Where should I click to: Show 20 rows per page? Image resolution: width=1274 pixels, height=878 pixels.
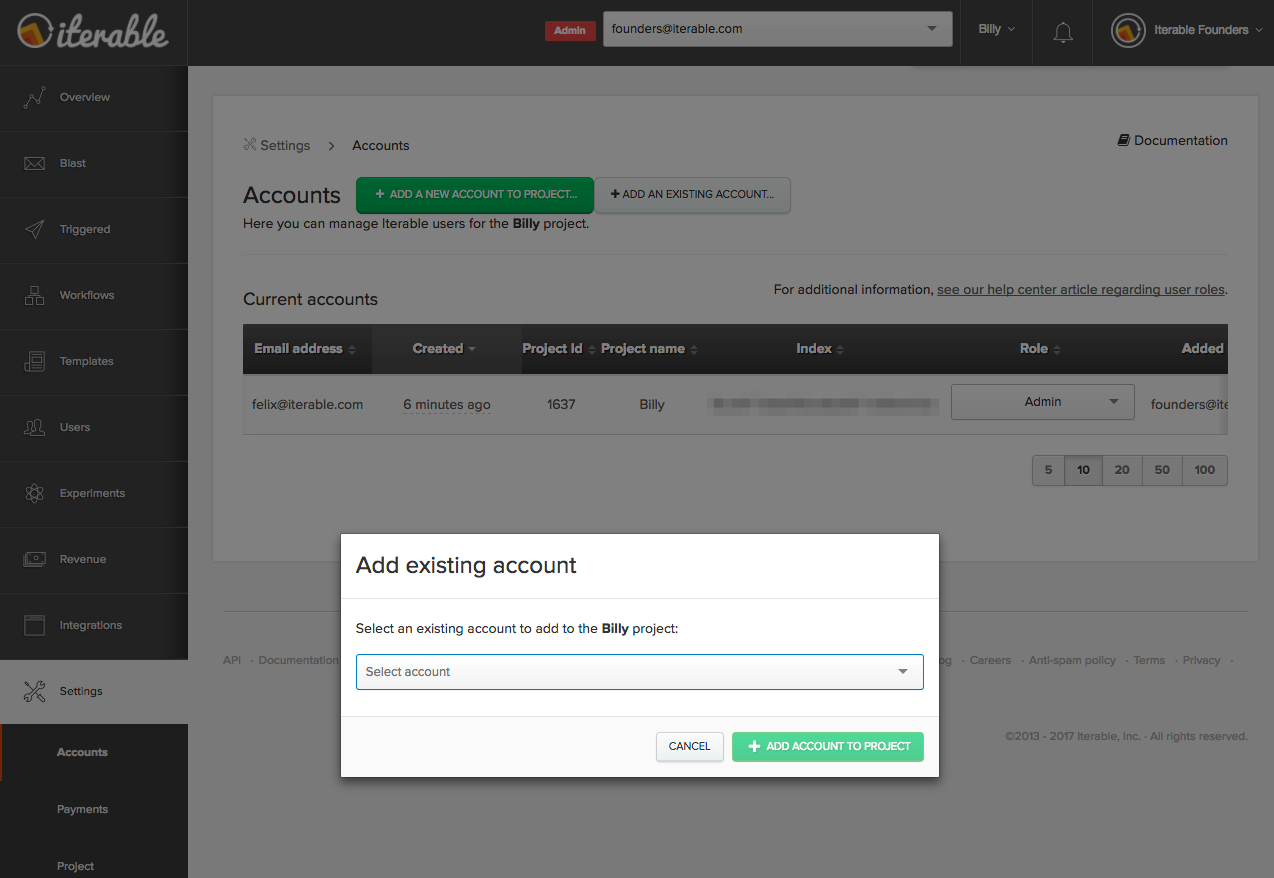click(x=1122, y=470)
